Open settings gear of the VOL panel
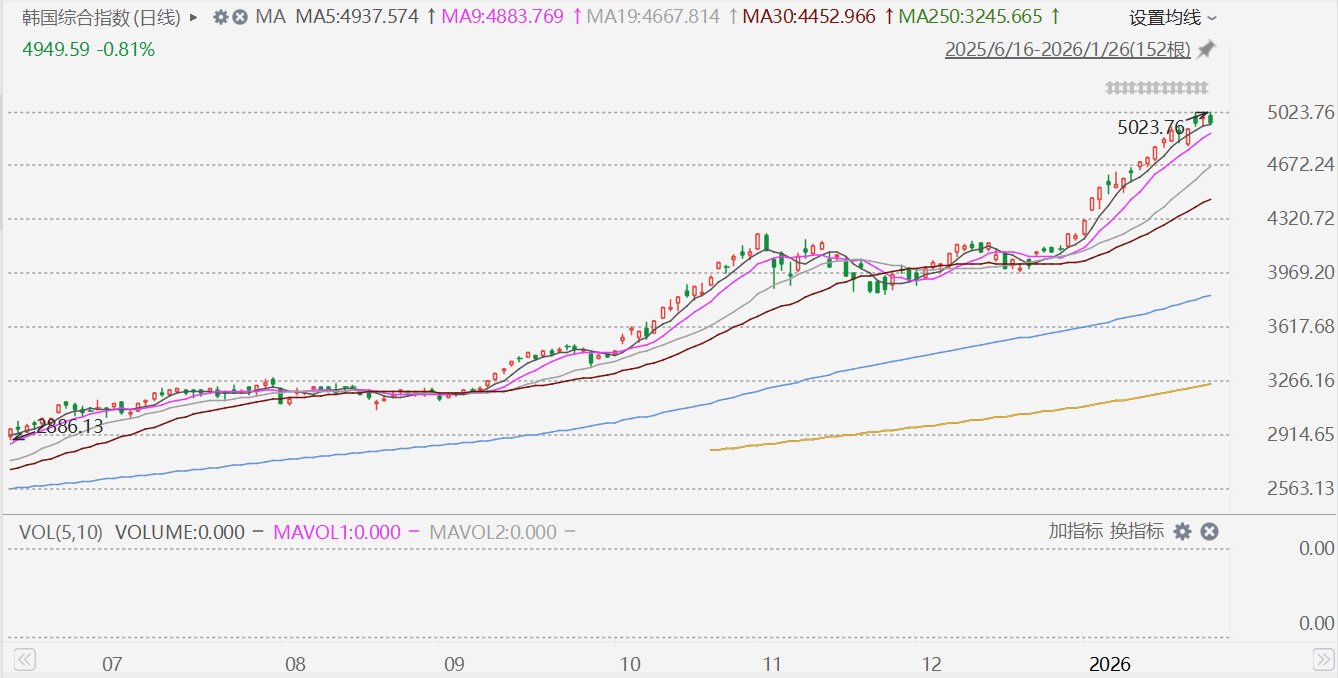Viewport: 1338px width, 678px height. 1183,531
